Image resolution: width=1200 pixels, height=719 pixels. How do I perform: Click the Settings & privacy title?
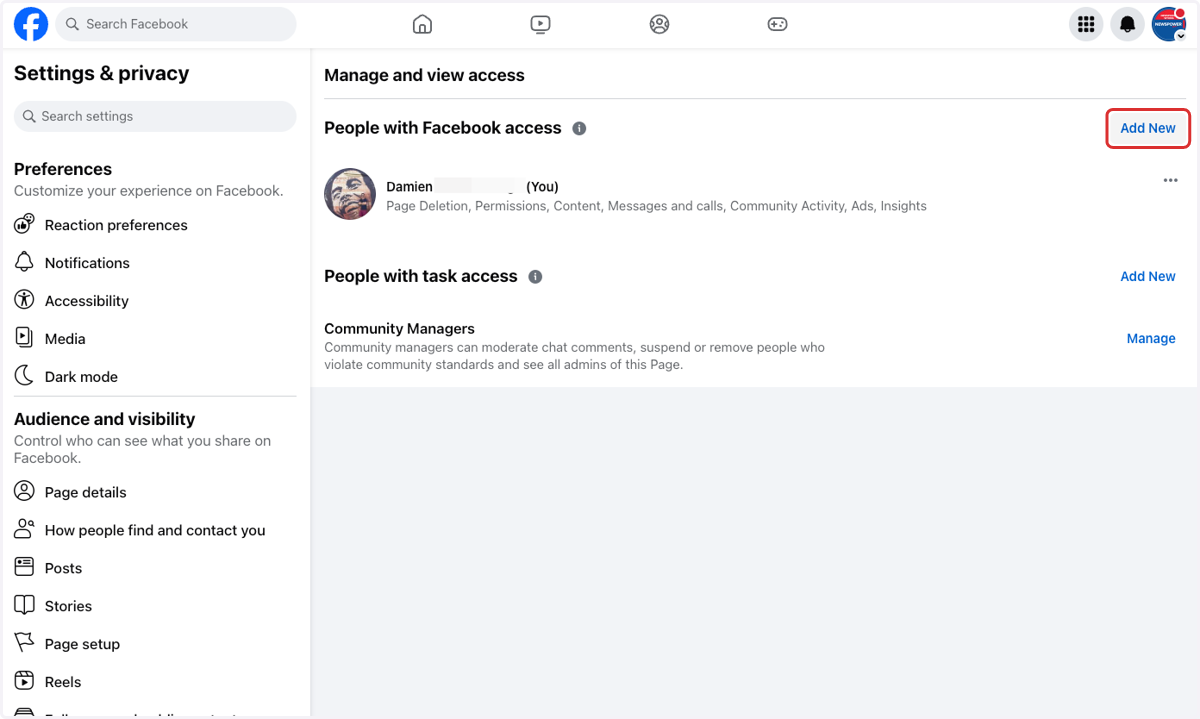[x=101, y=73]
